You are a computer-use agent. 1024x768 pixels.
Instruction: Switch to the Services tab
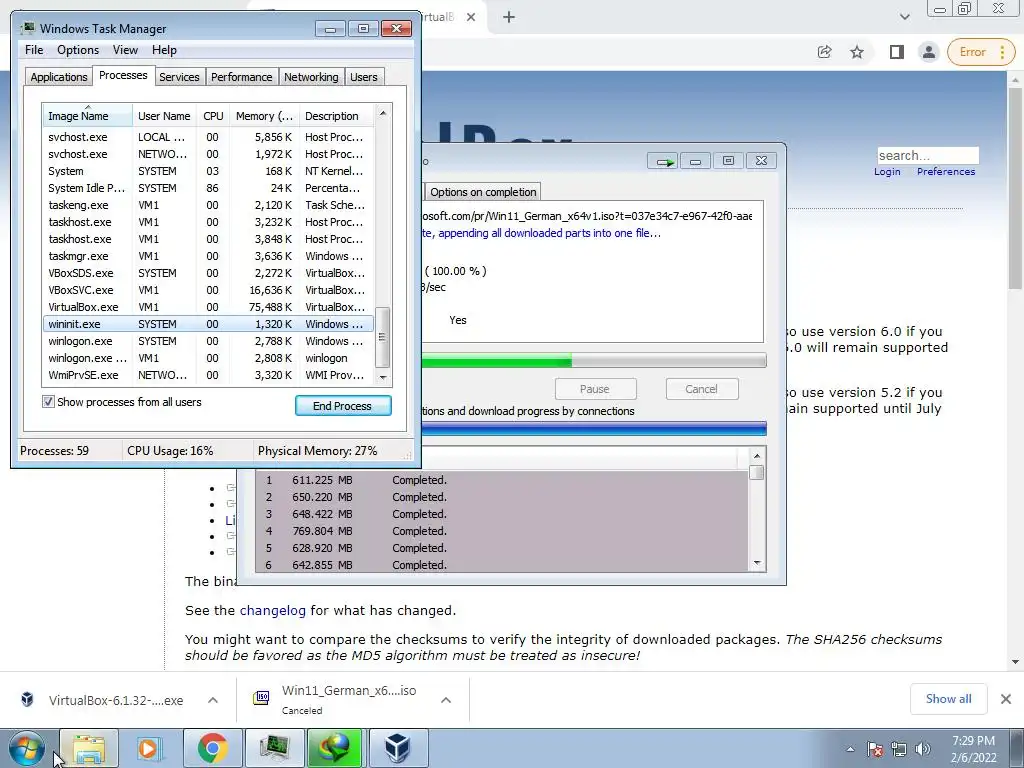click(x=179, y=77)
